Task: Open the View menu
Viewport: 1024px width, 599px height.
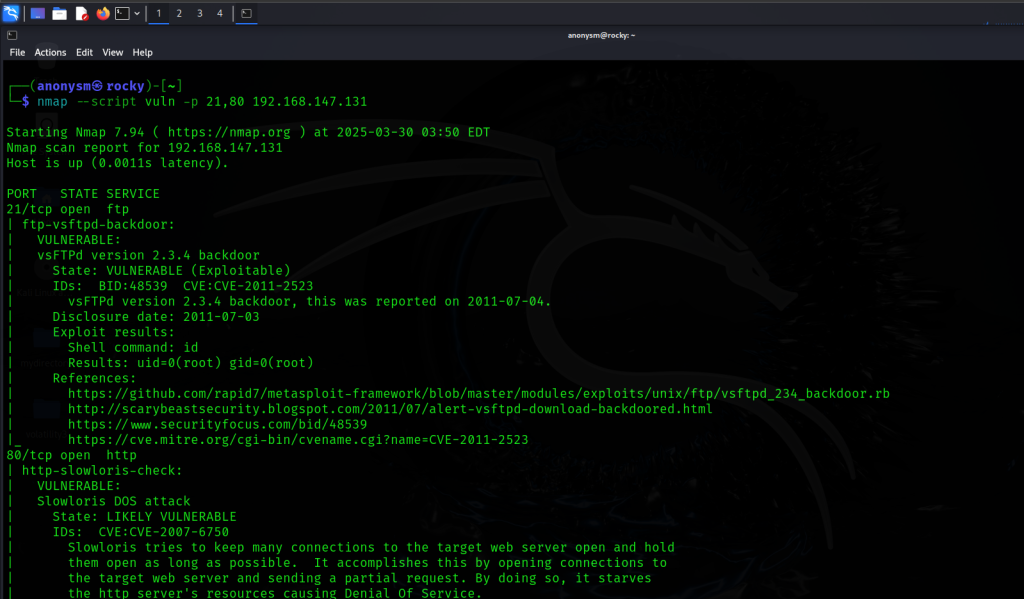Action: tap(112, 52)
